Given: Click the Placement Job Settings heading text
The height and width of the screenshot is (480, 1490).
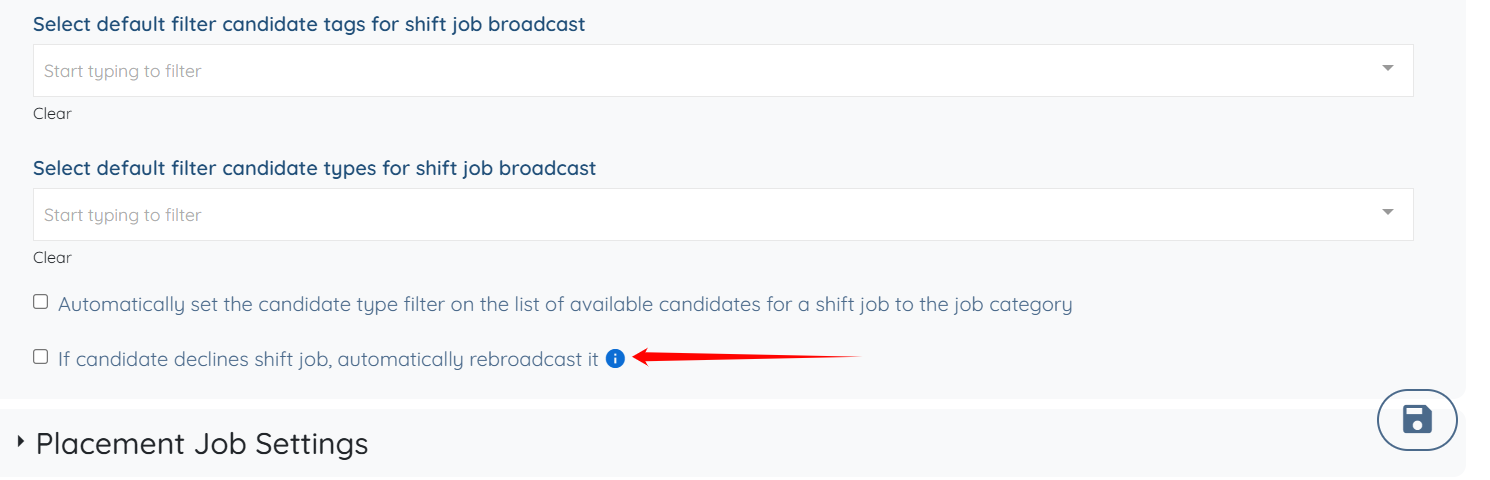Looking at the screenshot, I should tap(202, 443).
